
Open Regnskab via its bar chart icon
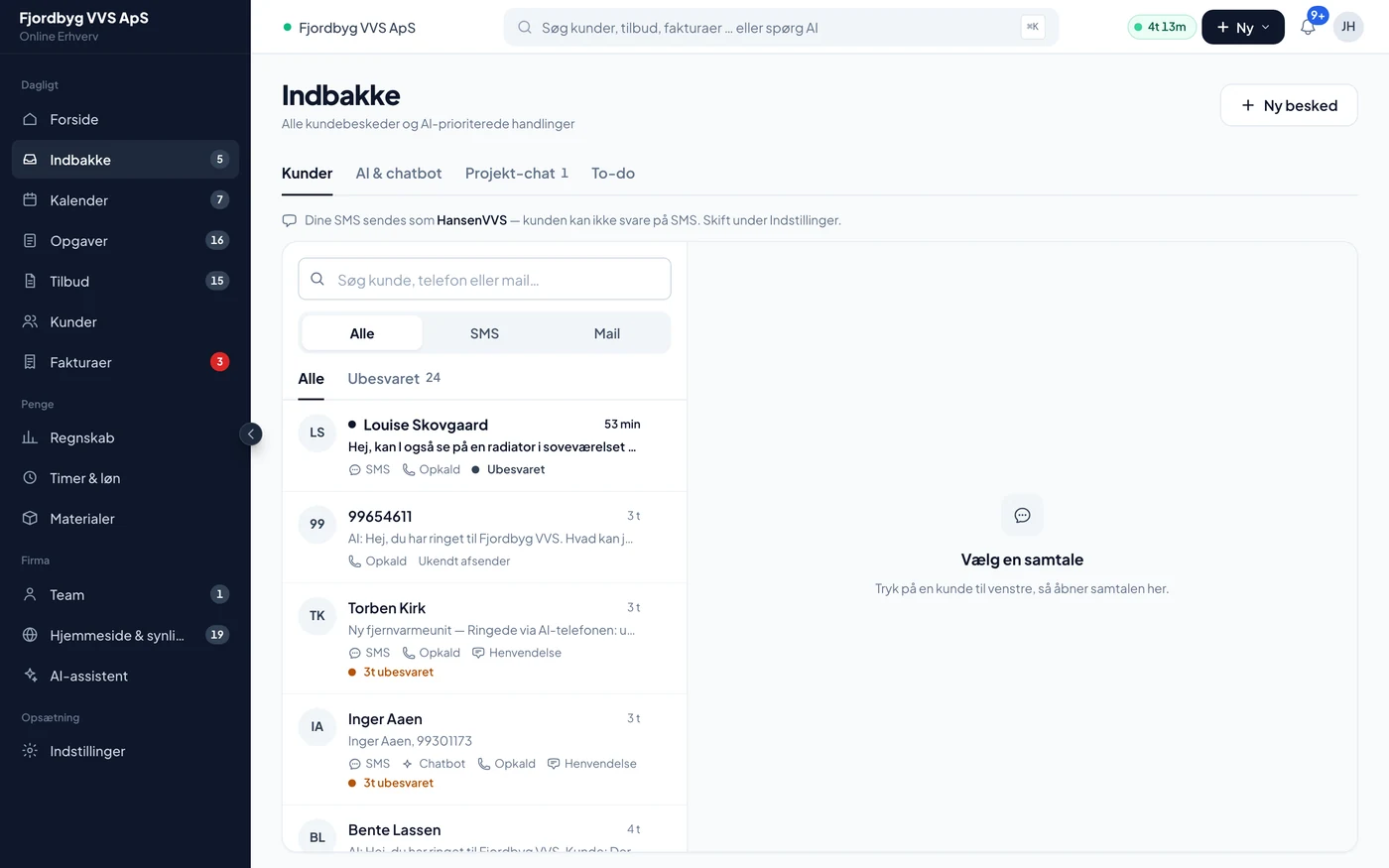click(x=30, y=437)
